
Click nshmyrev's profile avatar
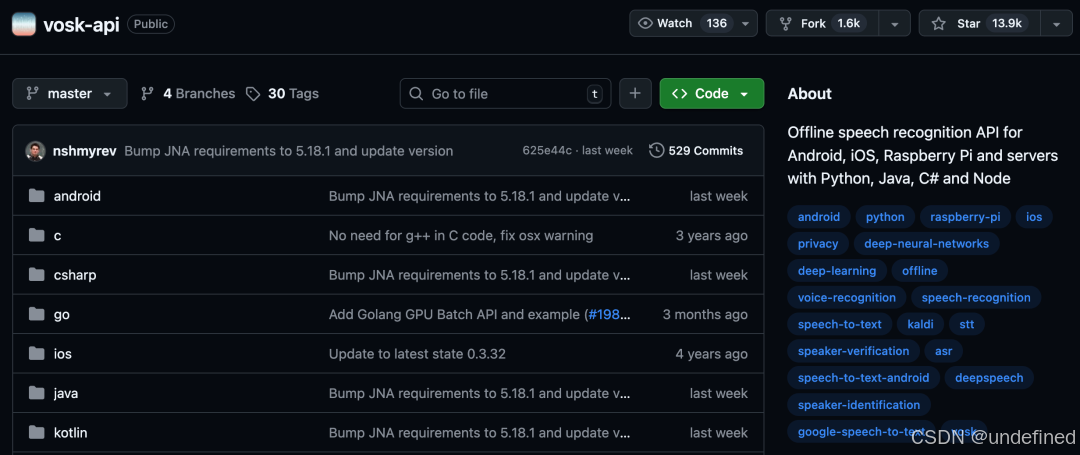35,151
